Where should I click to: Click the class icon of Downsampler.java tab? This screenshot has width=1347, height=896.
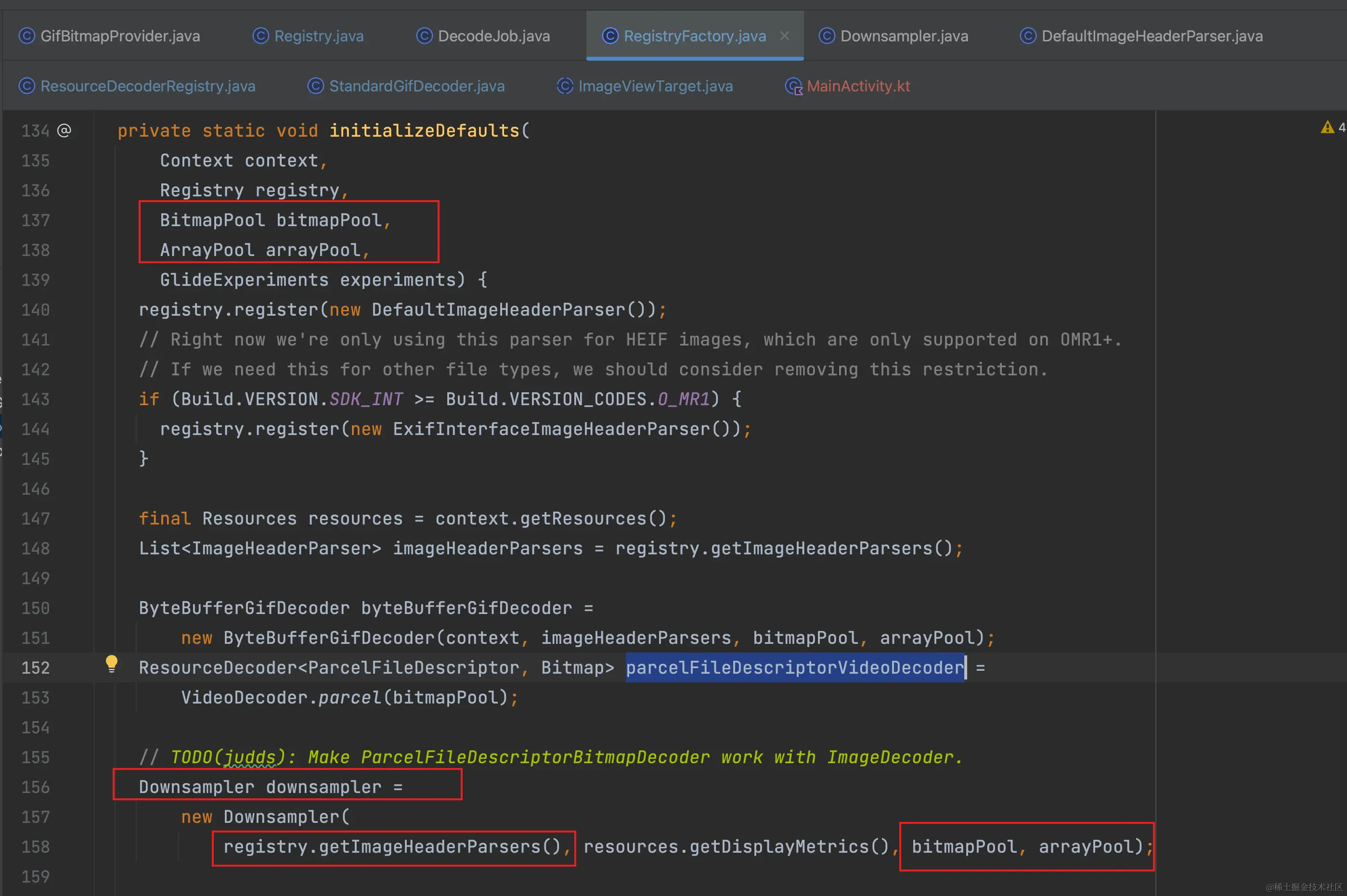click(x=827, y=36)
